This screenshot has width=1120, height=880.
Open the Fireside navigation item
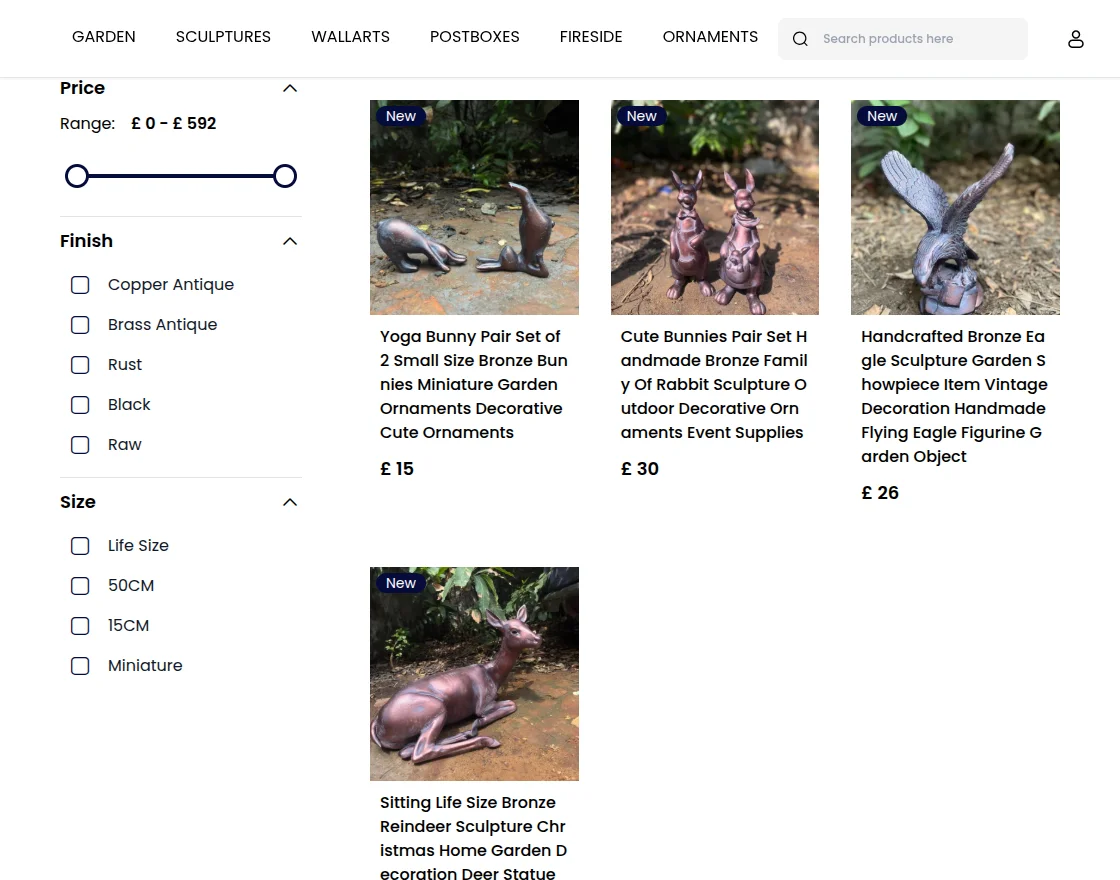click(591, 37)
